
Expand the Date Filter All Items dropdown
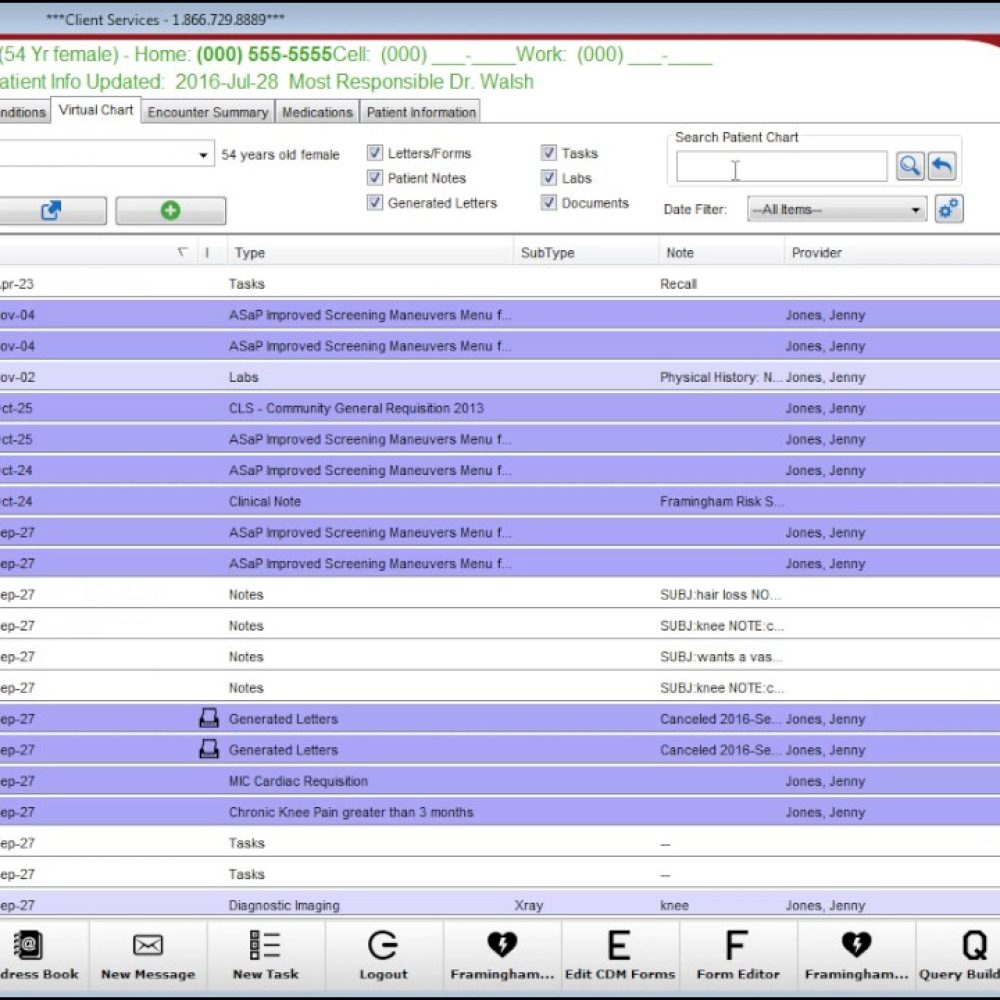pyautogui.click(x=838, y=210)
